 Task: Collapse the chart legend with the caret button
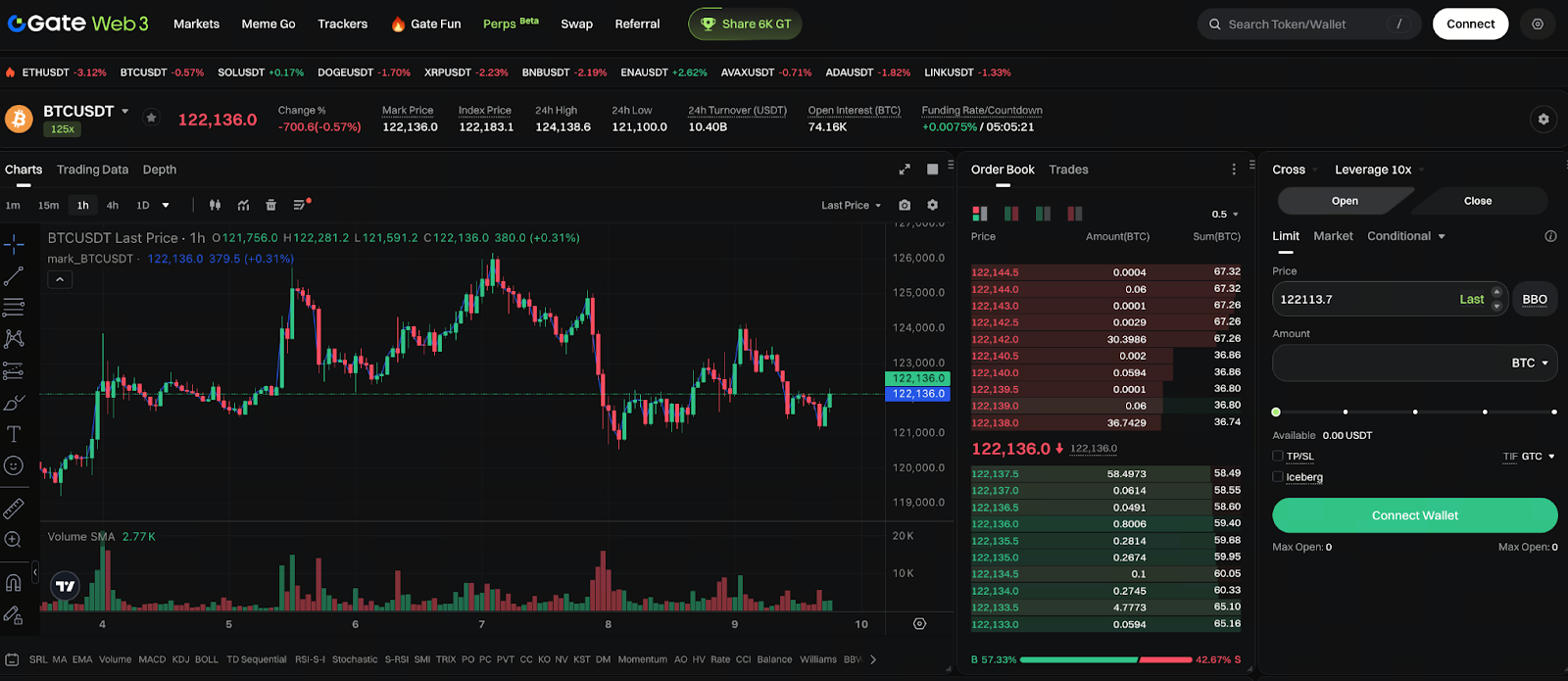point(60,279)
